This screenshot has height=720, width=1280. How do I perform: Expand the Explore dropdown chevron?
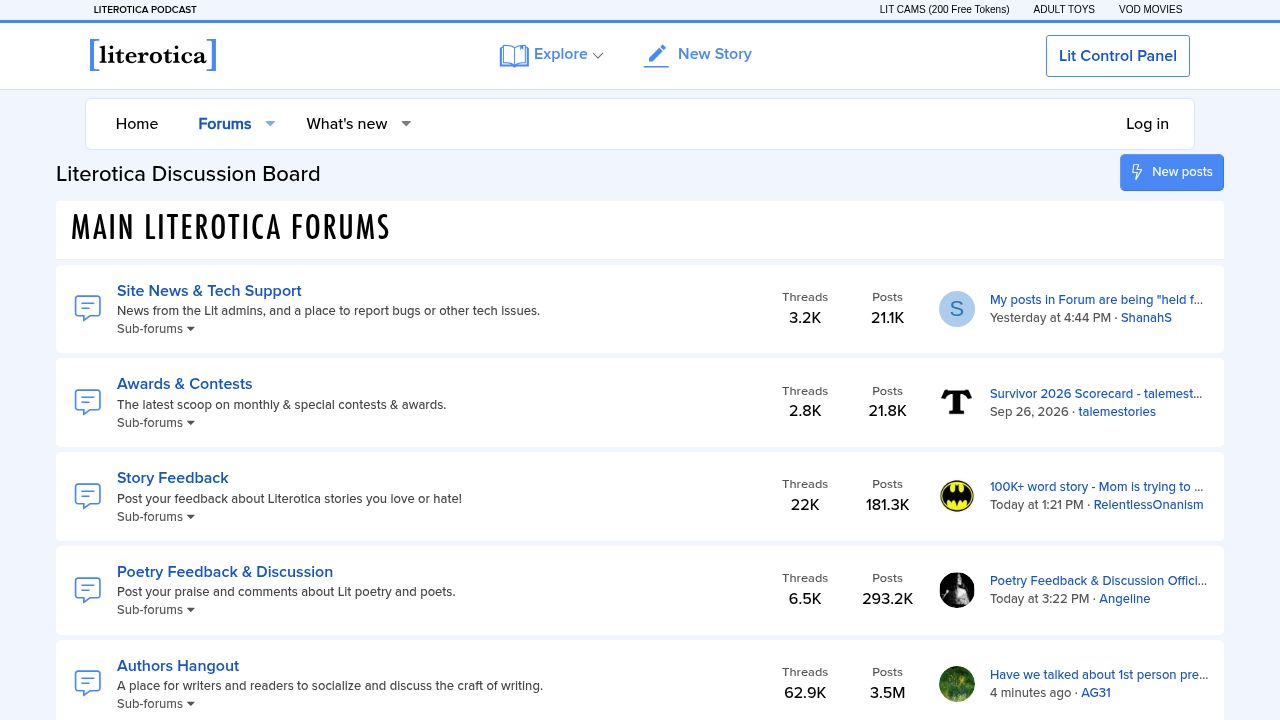(599, 56)
